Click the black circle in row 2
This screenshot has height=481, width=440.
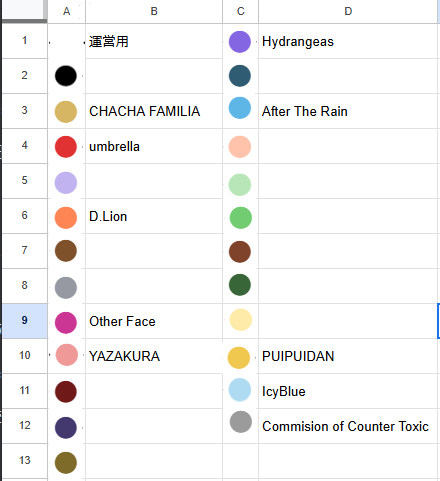(x=66, y=76)
